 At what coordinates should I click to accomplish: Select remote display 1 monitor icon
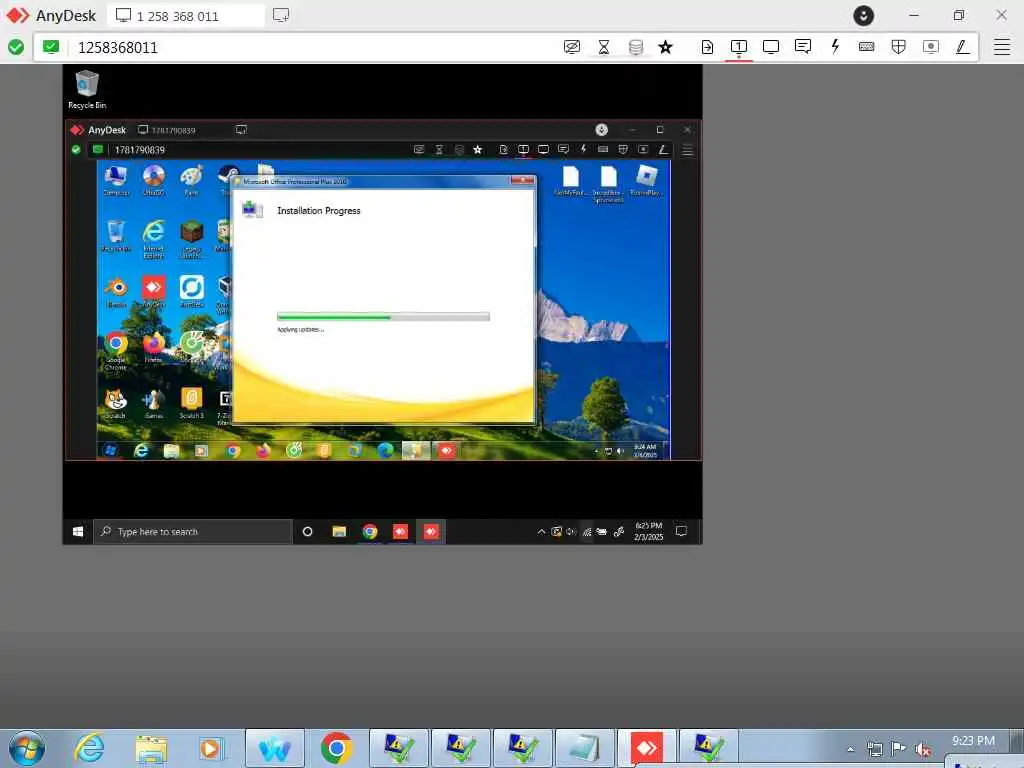[739, 47]
